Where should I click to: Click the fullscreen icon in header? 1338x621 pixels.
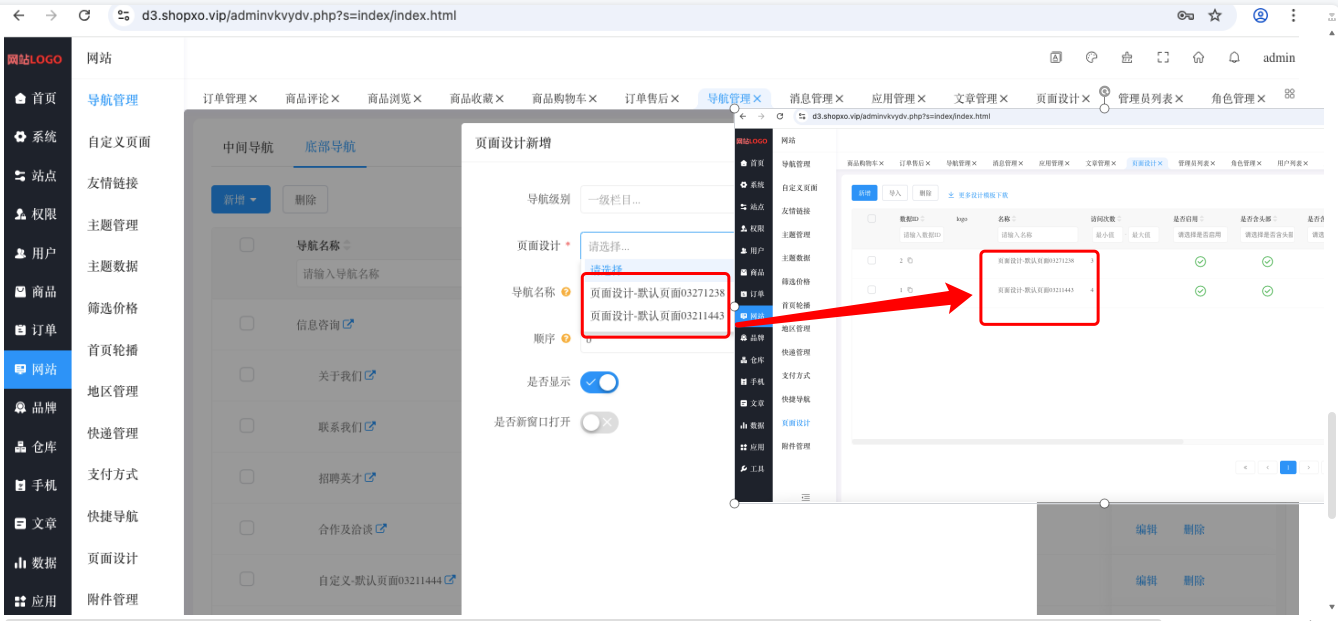click(x=1163, y=57)
